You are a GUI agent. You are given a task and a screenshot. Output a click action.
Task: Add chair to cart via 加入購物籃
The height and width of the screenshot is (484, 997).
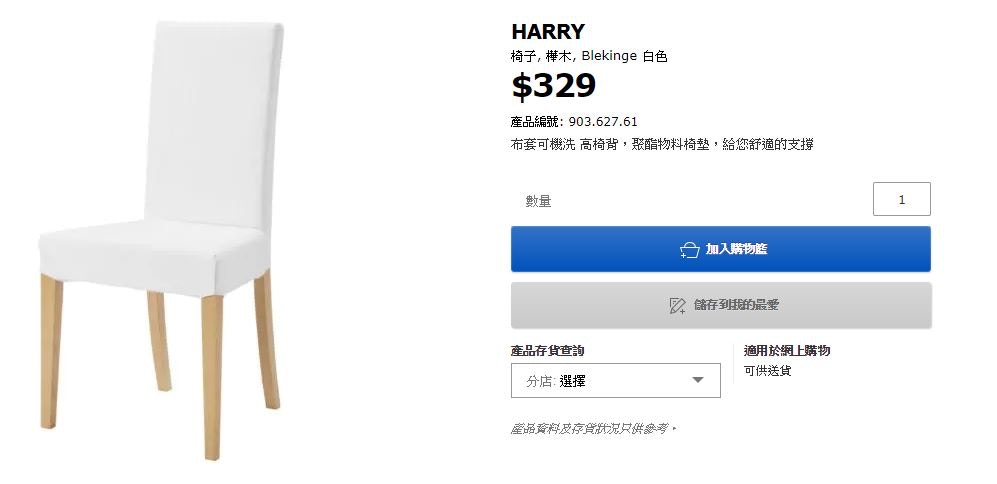coord(720,249)
